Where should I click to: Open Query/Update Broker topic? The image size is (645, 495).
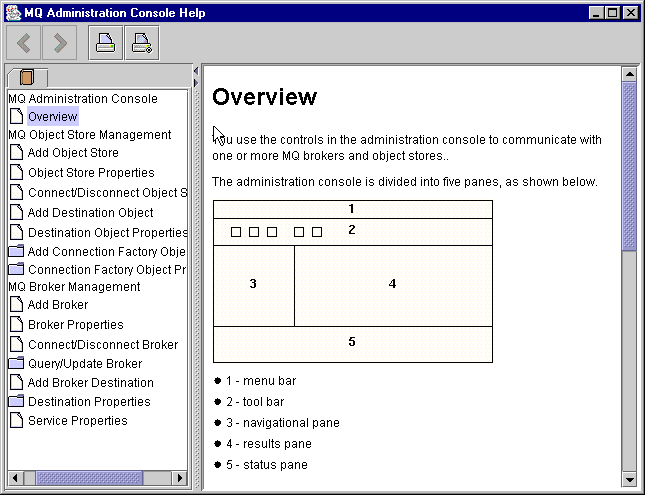click(x=85, y=364)
